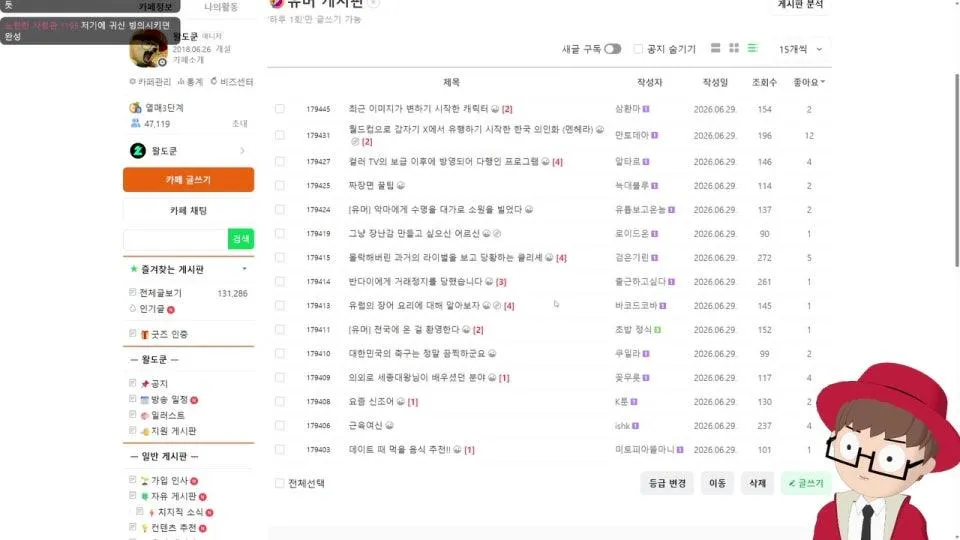The height and width of the screenshot is (540, 960).
Task: Open the 컨텐츠 추천 lightbulb board
Action: click(x=173, y=528)
